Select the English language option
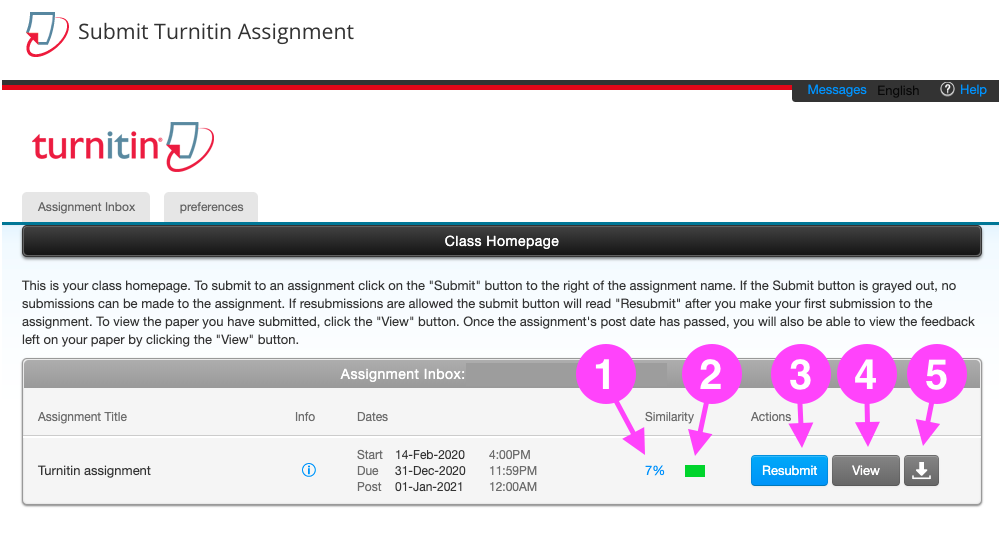Viewport: 999px width, 535px height. click(x=898, y=91)
